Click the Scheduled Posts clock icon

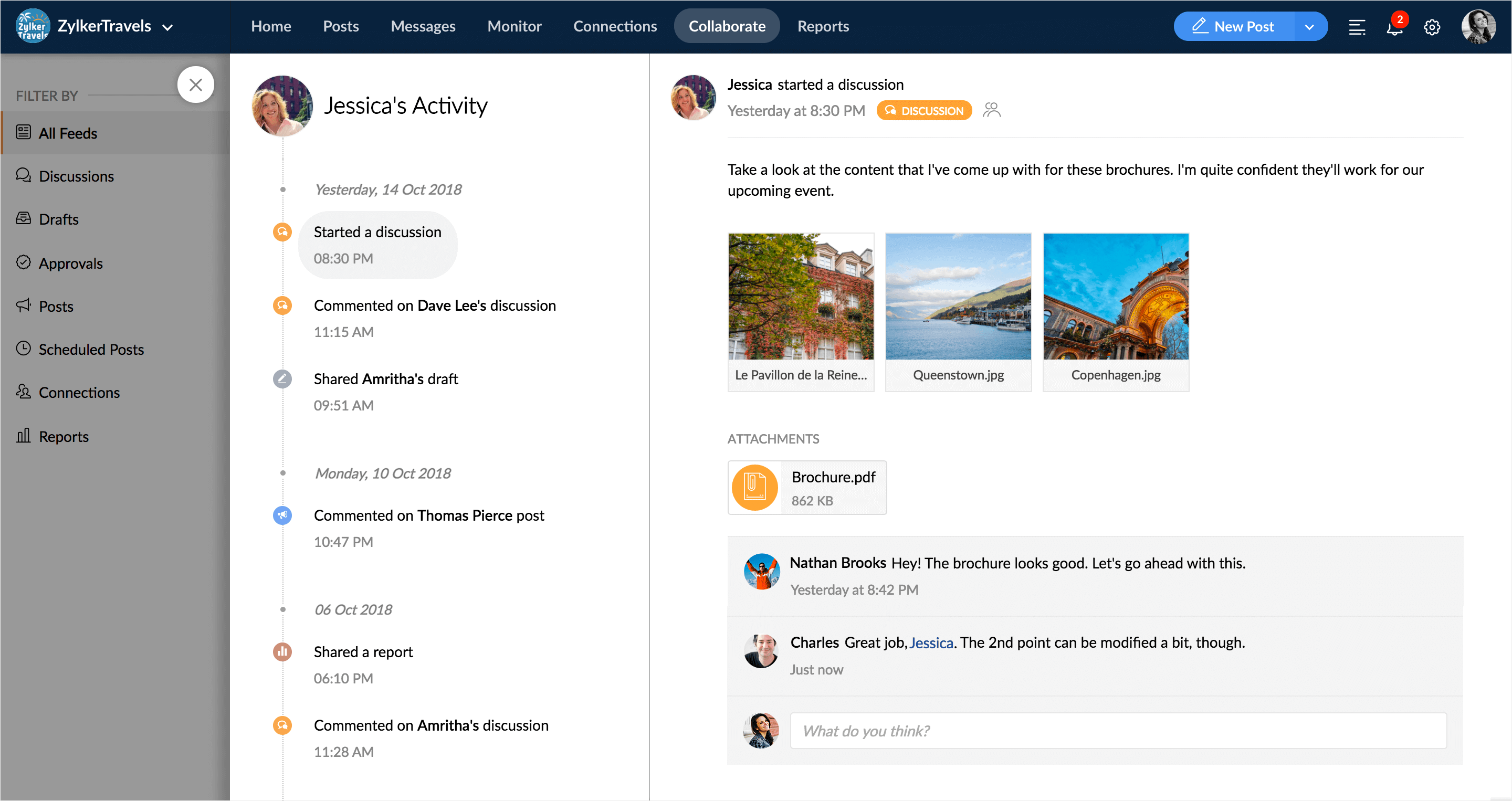24,349
